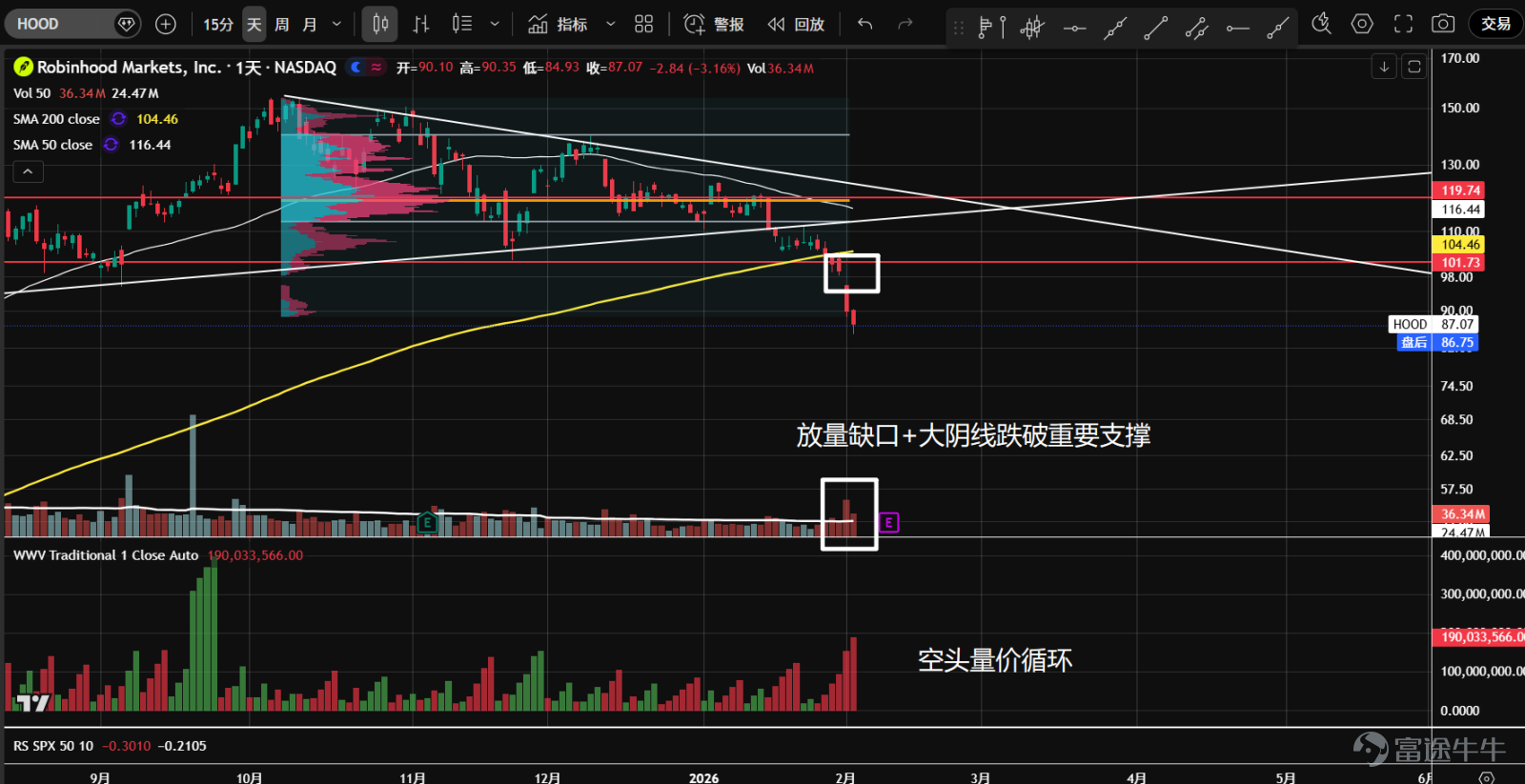This screenshot has width=1525, height=784.
Task: Click the 104.46 yellow SMA price label
Action: coord(1460,245)
